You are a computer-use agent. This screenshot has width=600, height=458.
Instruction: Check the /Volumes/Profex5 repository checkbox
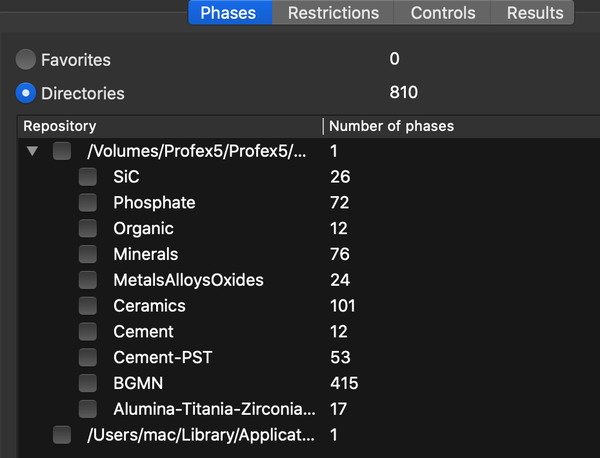62,151
